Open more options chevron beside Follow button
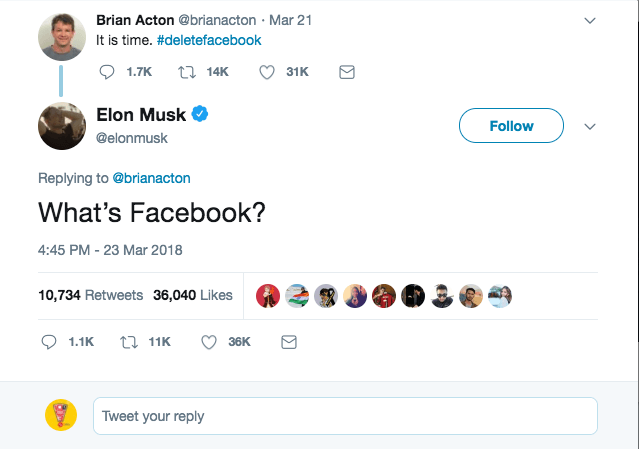 click(x=589, y=127)
